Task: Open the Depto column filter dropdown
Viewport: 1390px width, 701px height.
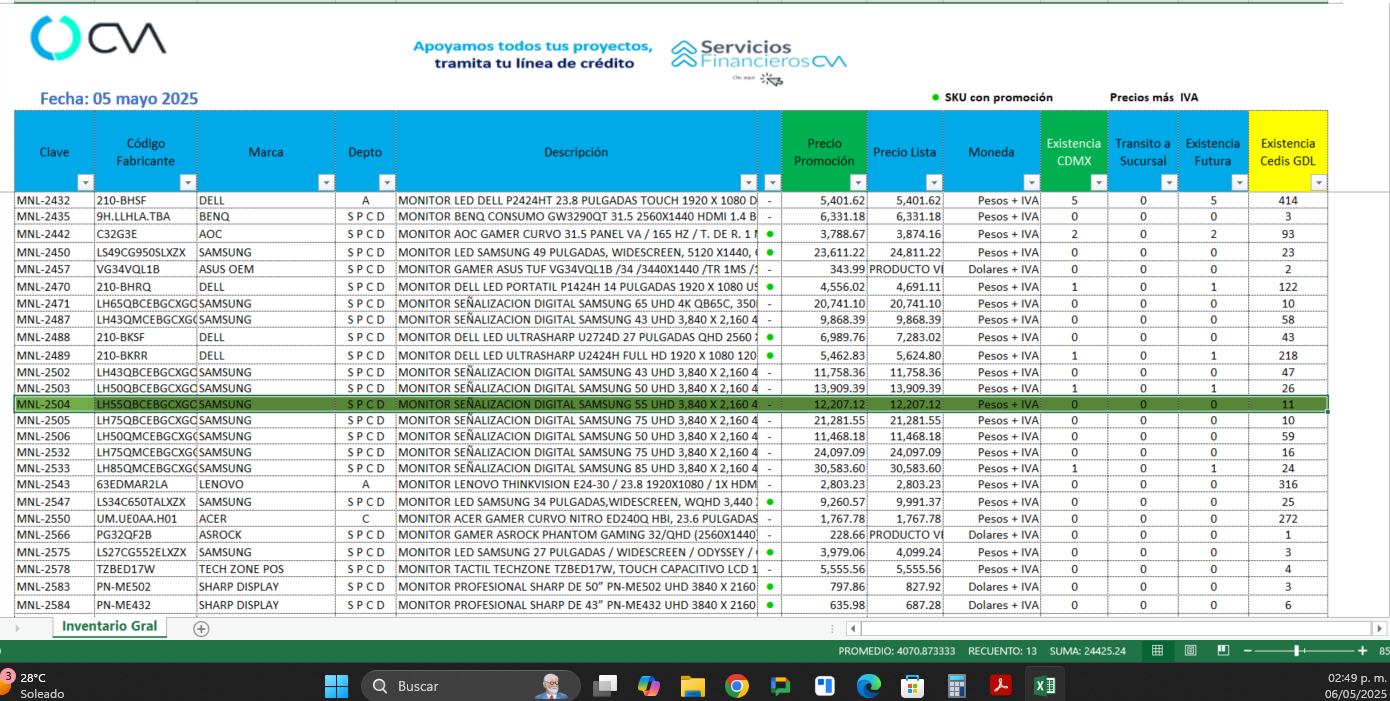Action: [387, 183]
